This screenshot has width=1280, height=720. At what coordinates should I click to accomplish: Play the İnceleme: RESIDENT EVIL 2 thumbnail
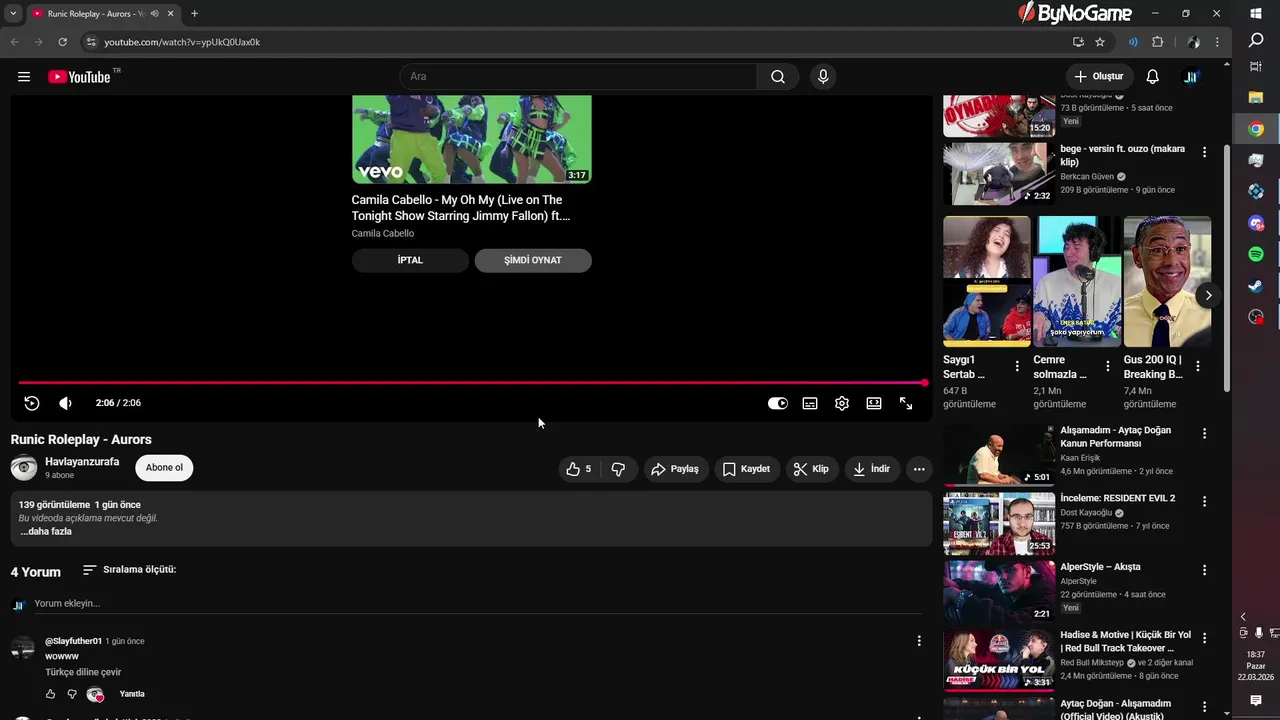coord(999,523)
